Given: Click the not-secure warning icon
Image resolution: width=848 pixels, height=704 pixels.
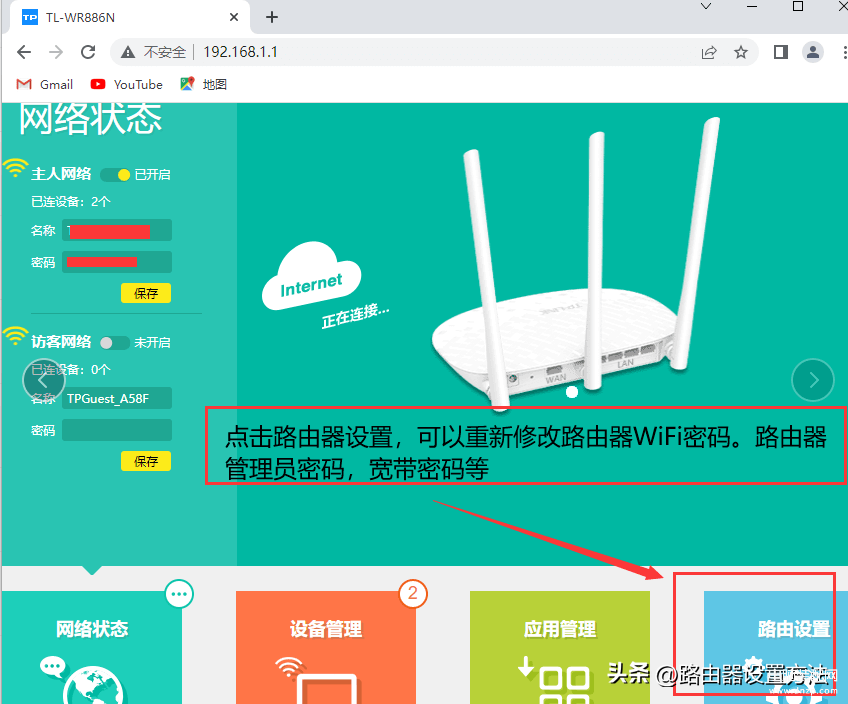Looking at the screenshot, I should 128,52.
